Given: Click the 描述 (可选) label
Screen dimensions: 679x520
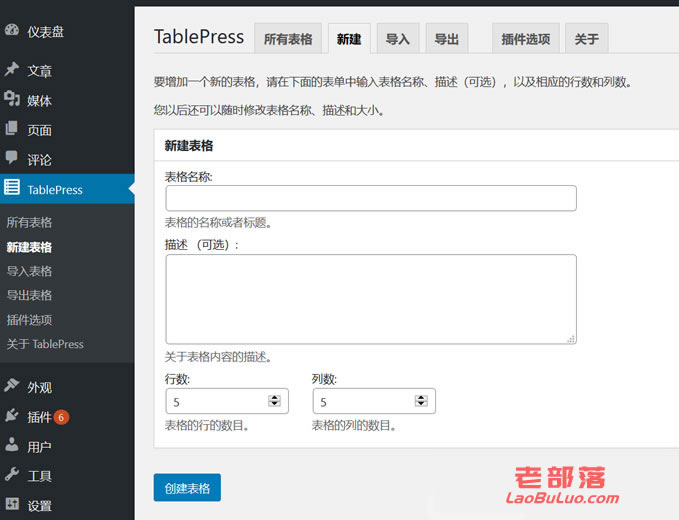Looking at the screenshot, I should [x=202, y=245].
